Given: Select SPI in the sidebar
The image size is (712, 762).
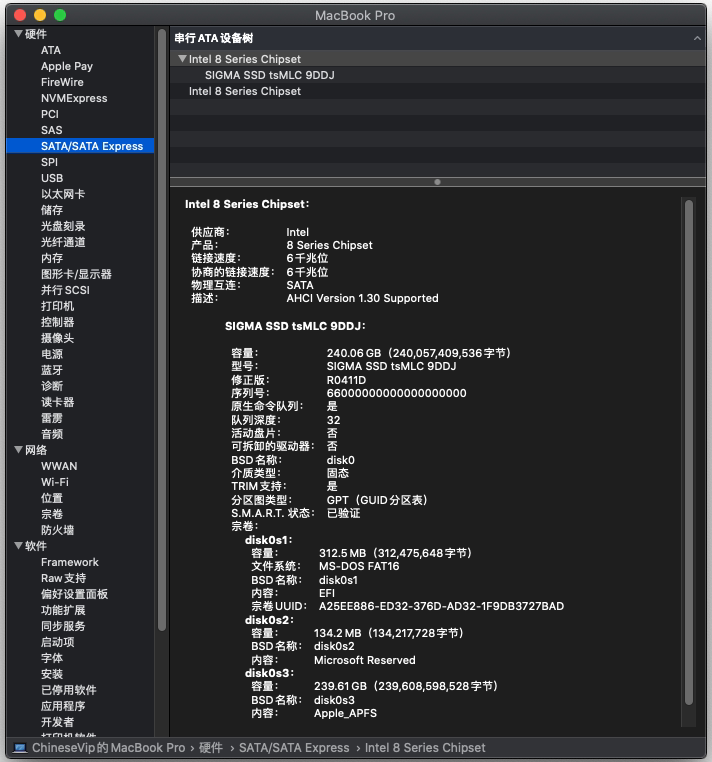Looking at the screenshot, I should tap(50, 162).
